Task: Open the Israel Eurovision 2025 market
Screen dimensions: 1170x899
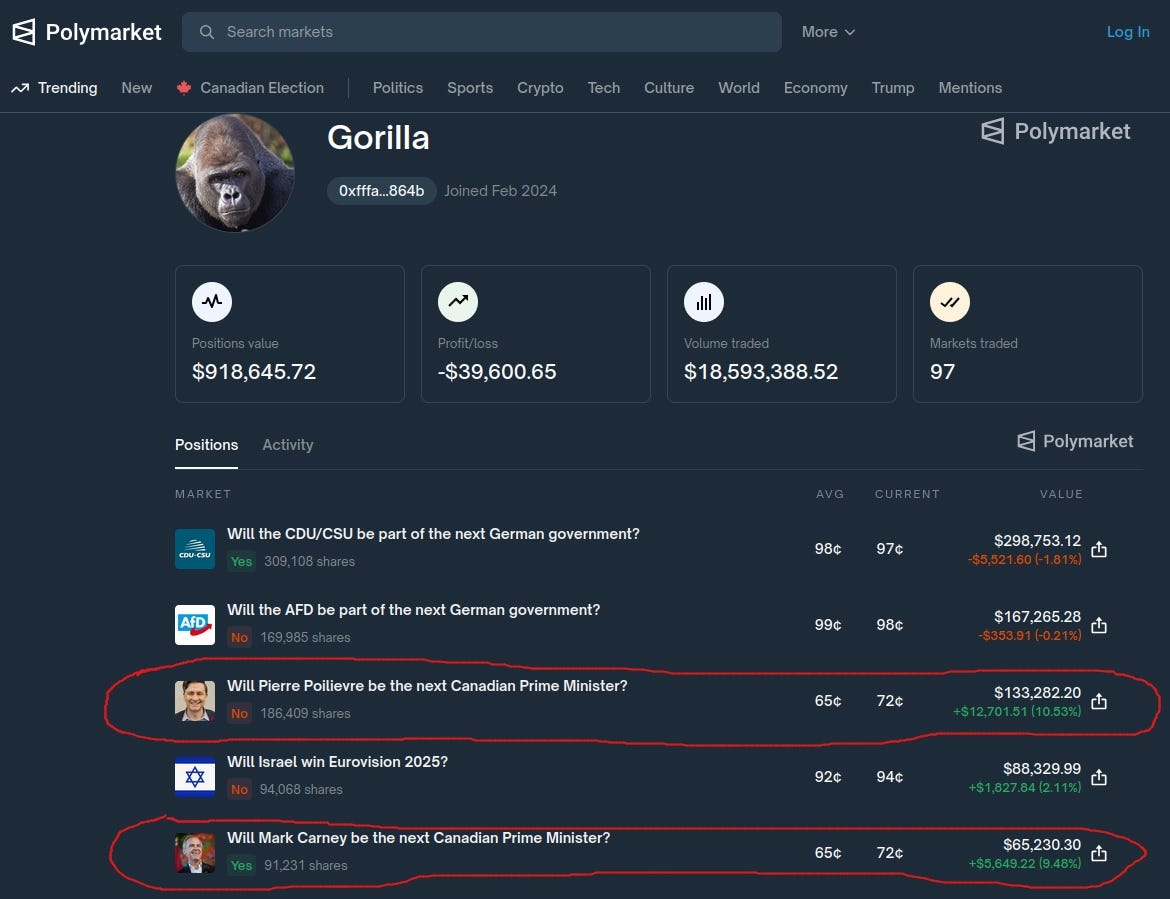Action: (337, 762)
